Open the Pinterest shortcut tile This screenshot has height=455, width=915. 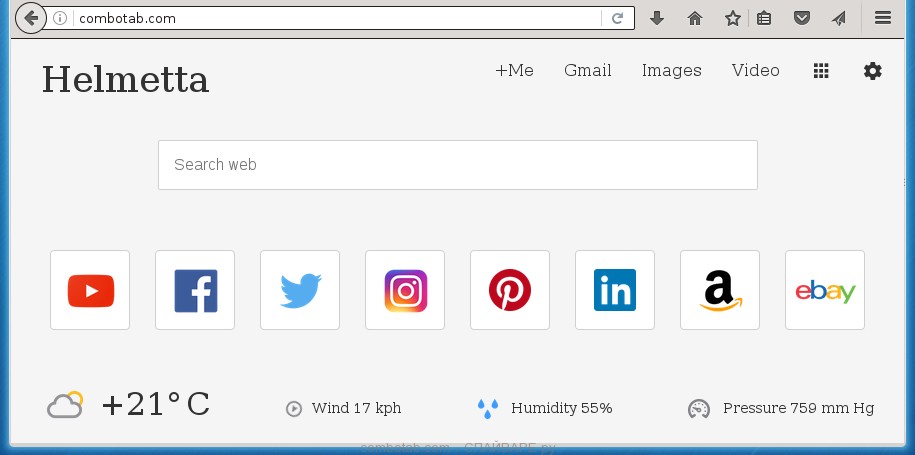(x=510, y=290)
